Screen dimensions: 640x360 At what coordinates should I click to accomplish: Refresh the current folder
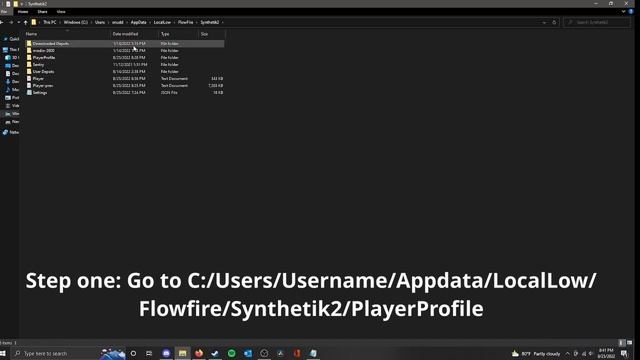coord(554,22)
